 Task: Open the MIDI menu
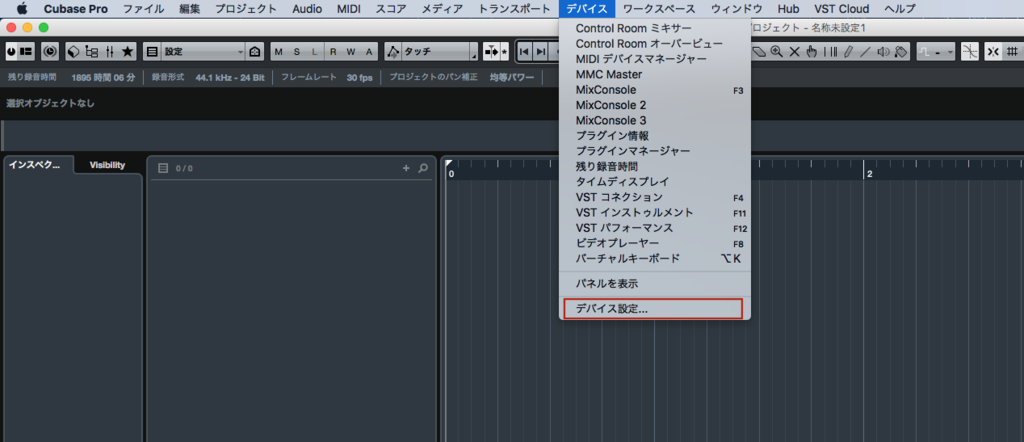(x=349, y=9)
